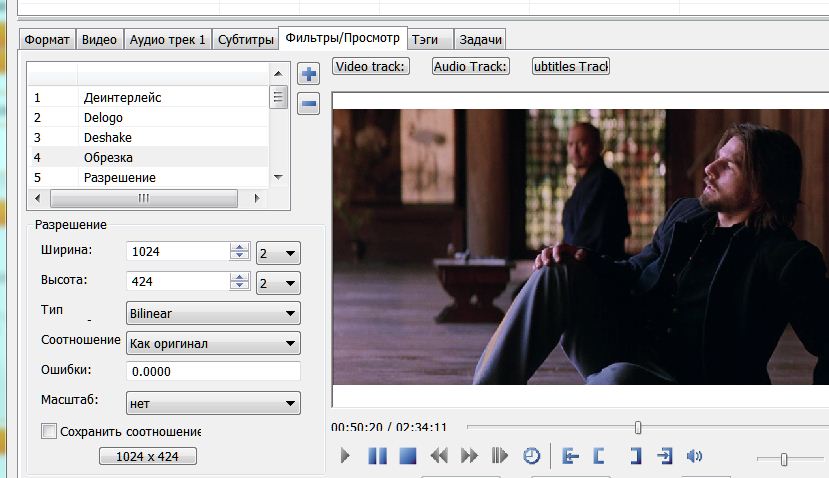The image size is (829, 478).
Task: Set trim start bracket
Action: pyautogui.click(x=599, y=455)
